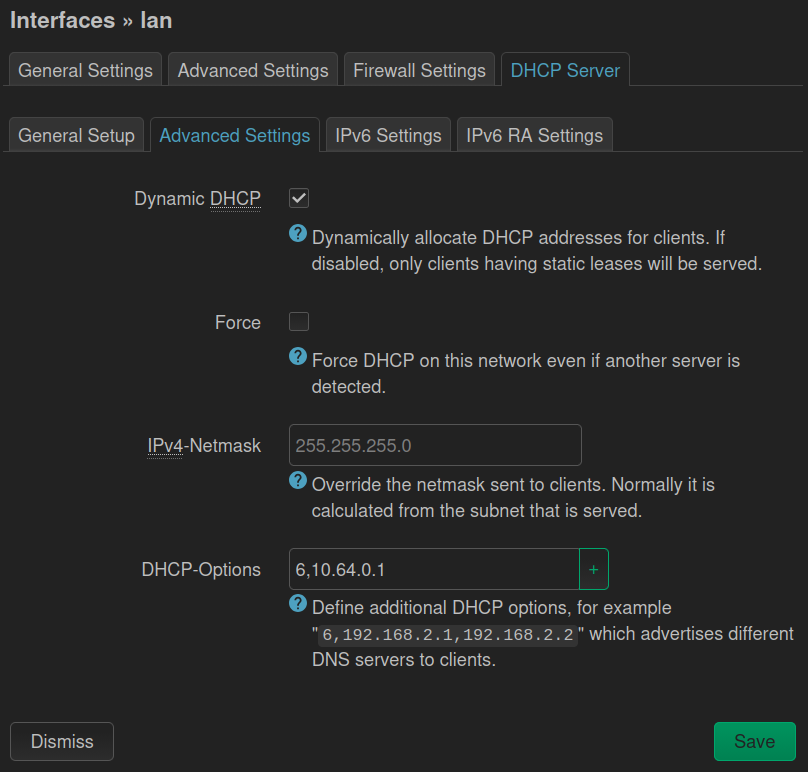Select the Advanced Settings sub-tab under DHCP Server
Image resolution: width=808 pixels, height=772 pixels.
click(235, 136)
